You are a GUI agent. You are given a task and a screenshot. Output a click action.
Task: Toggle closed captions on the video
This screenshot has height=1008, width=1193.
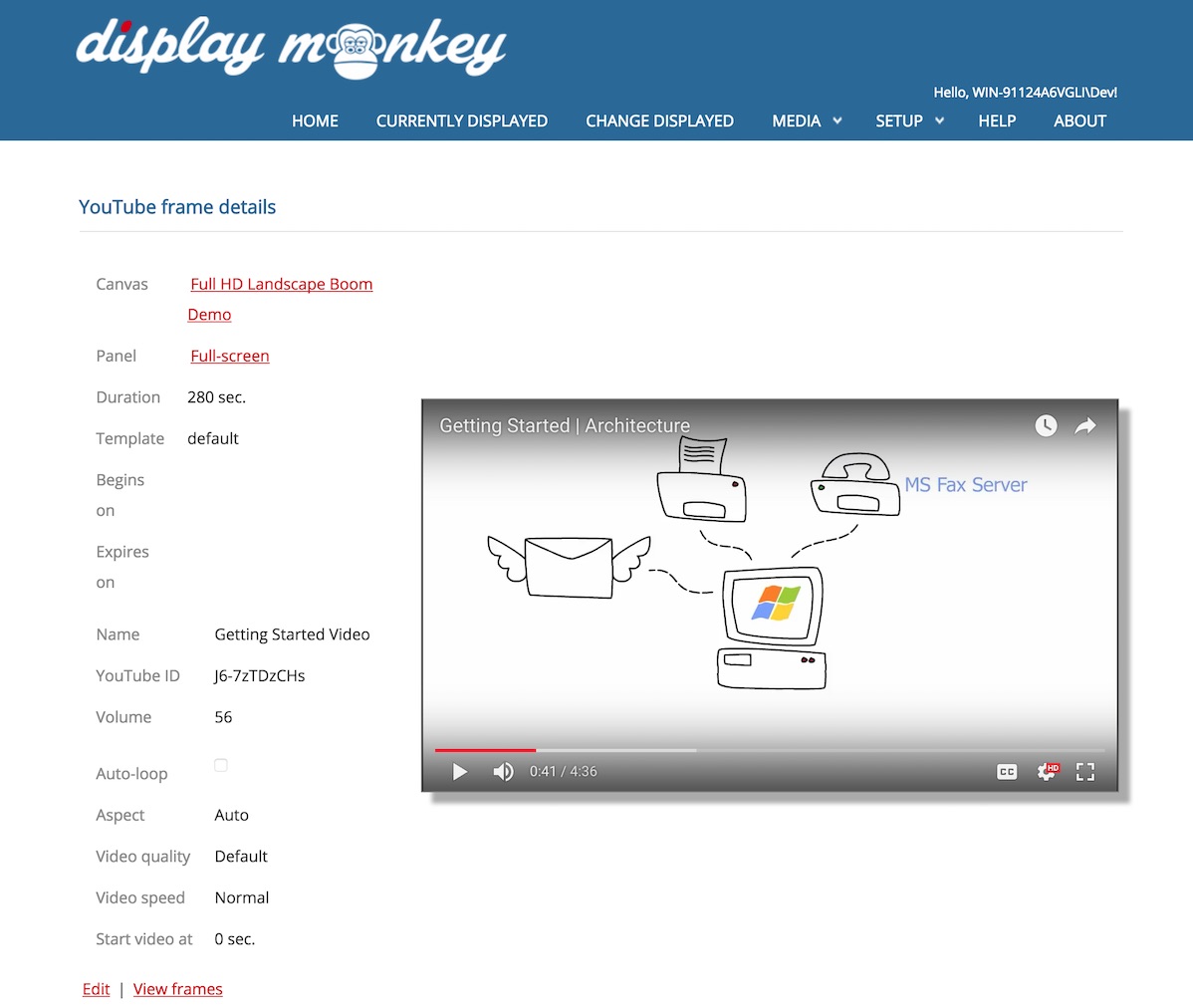click(1007, 772)
